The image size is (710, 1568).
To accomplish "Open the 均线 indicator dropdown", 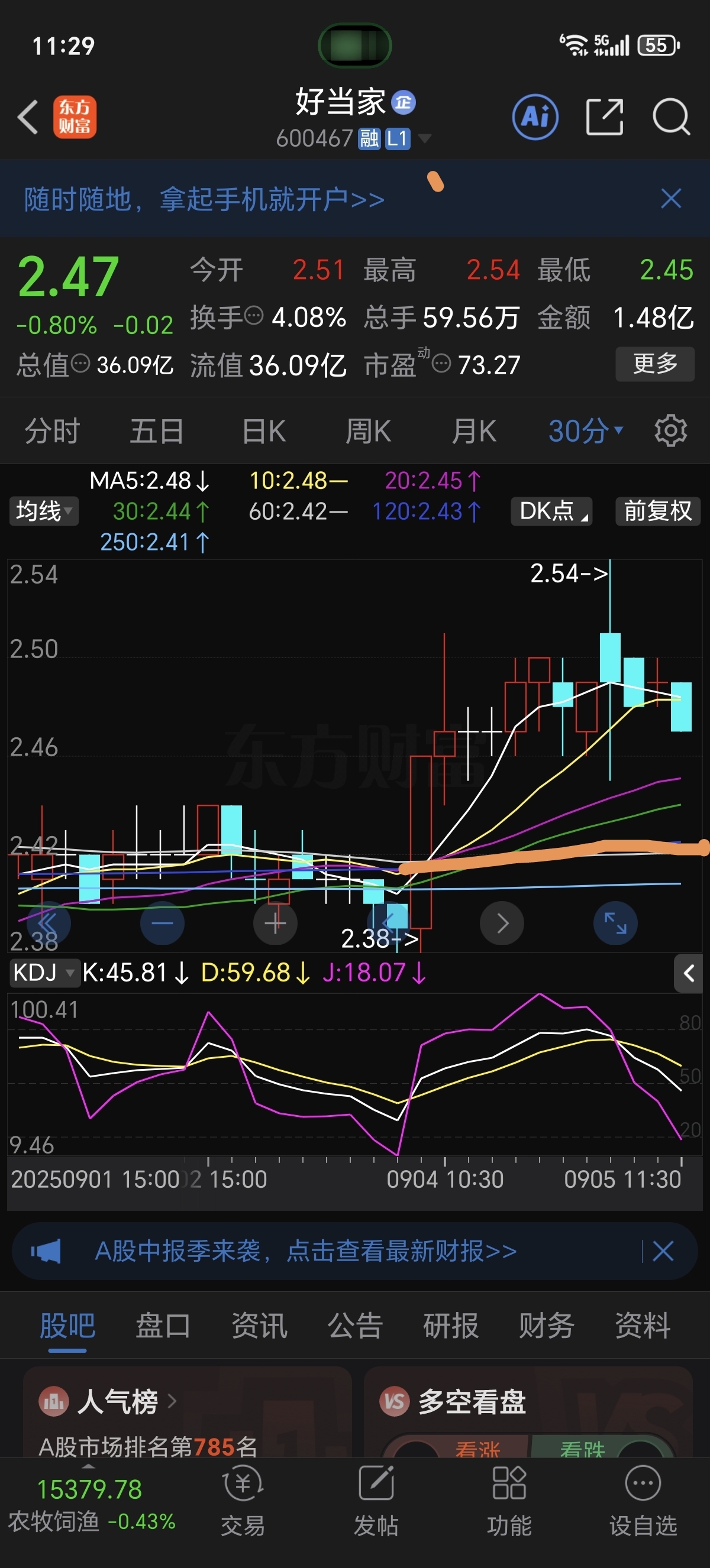I will point(44,511).
